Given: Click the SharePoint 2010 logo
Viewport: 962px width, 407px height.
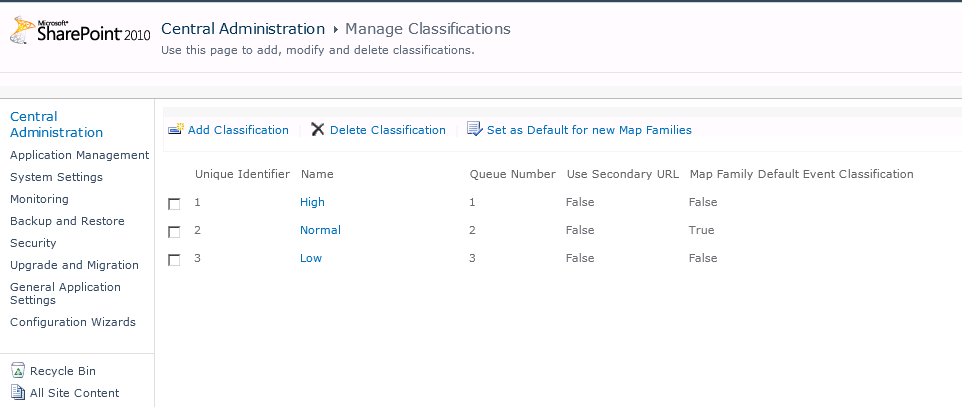Looking at the screenshot, I should pyautogui.click(x=79, y=33).
